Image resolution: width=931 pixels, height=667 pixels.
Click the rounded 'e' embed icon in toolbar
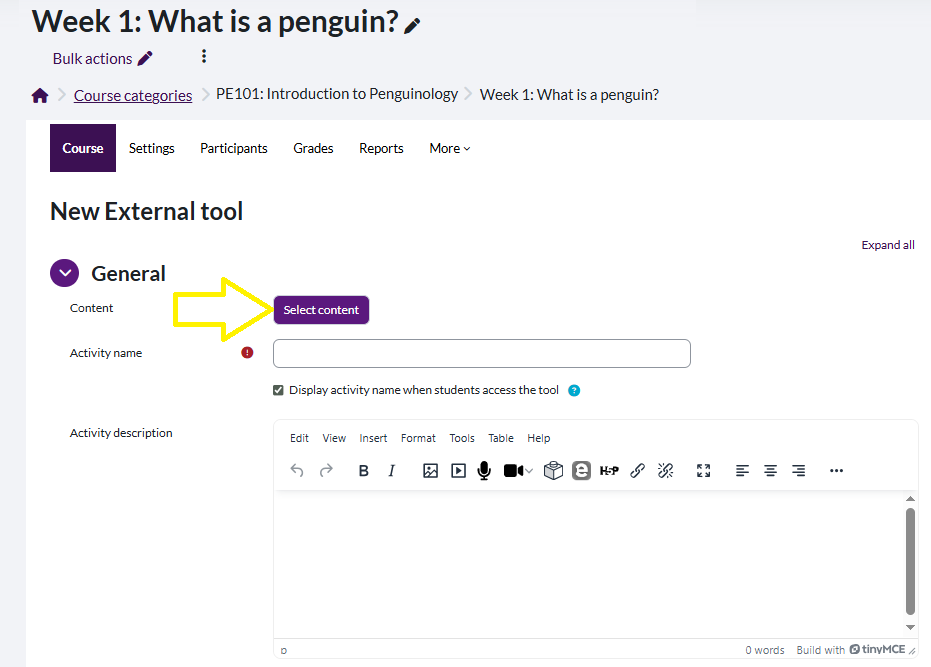click(581, 471)
